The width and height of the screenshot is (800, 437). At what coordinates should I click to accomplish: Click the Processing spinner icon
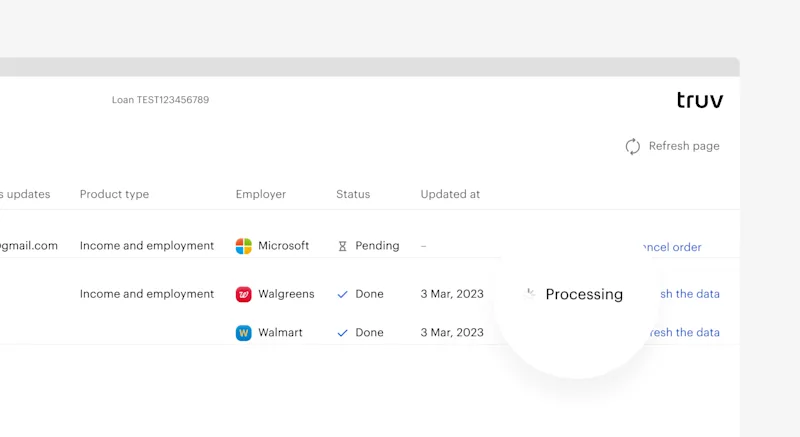pyautogui.click(x=530, y=294)
